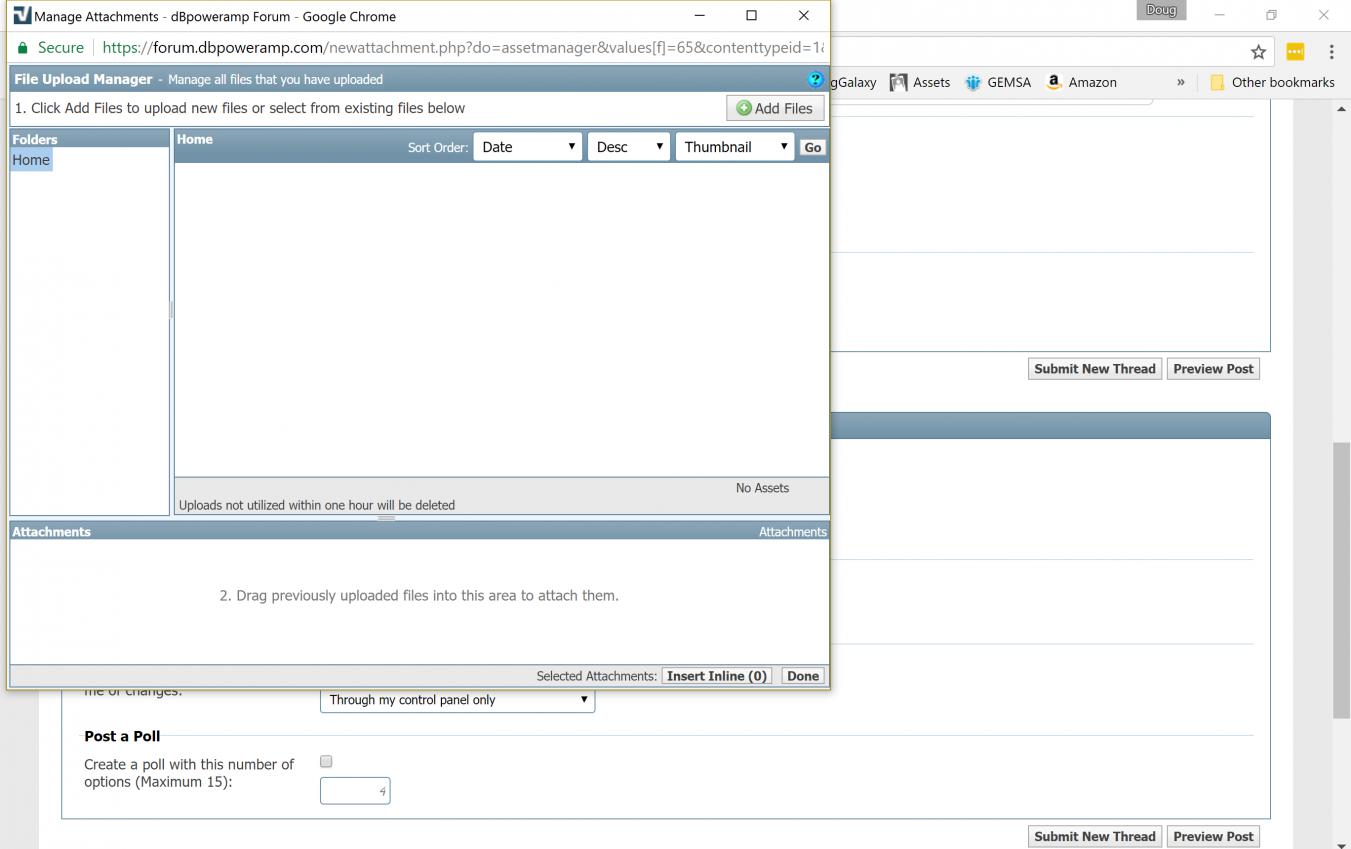The height and width of the screenshot is (849, 1351).
Task: Click the Add Files button
Action: tap(775, 108)
